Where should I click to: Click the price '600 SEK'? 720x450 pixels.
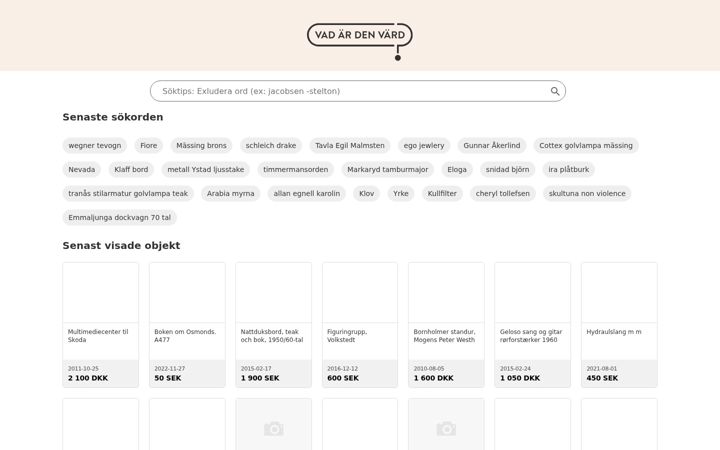343,378
